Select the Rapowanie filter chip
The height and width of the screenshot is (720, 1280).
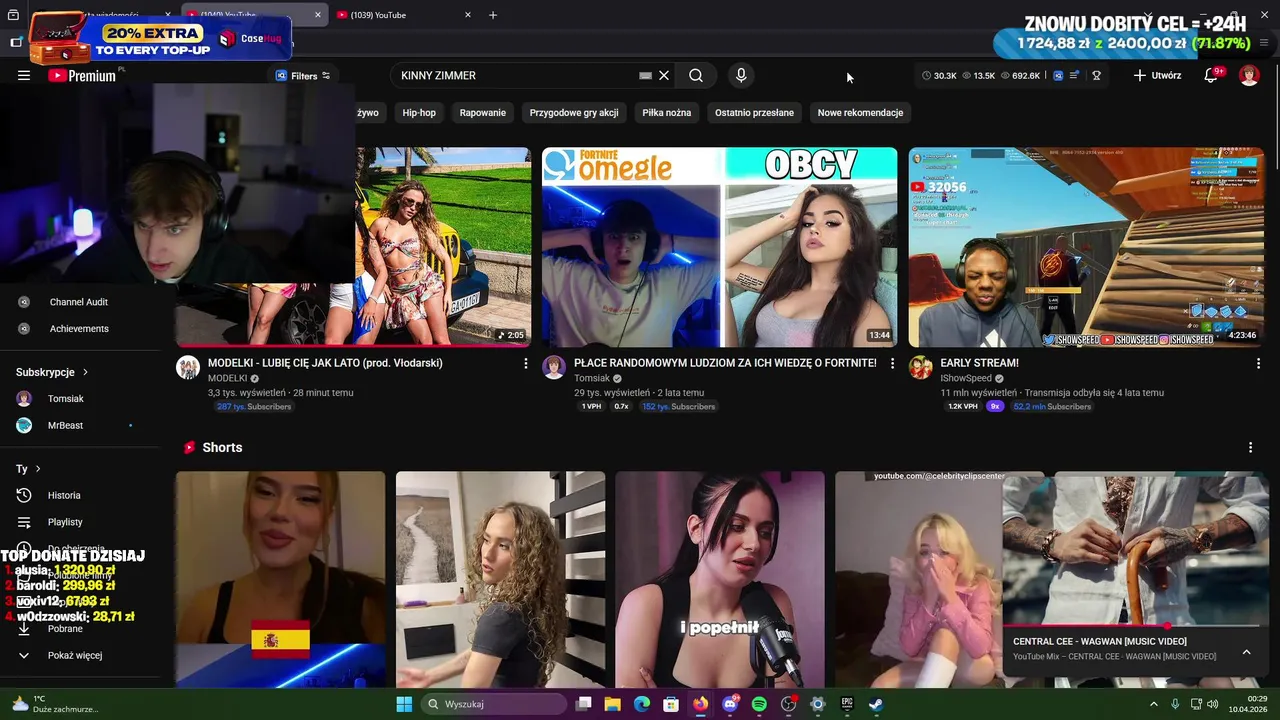pyautogui.click(x=483, y=113)
